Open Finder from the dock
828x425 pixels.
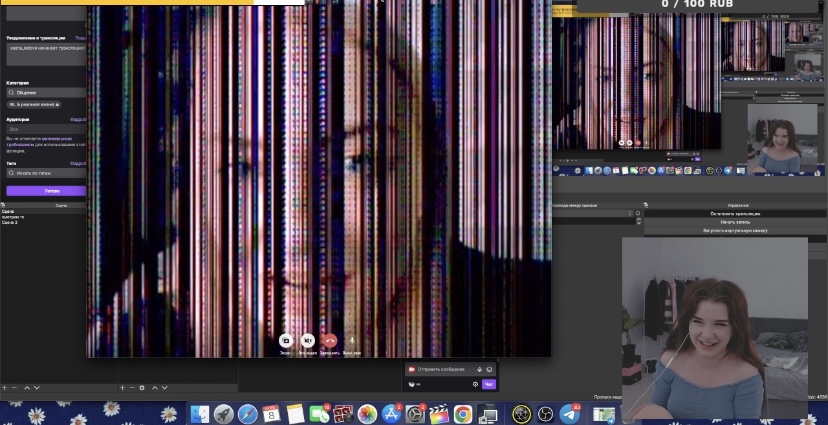click(200, 414)
